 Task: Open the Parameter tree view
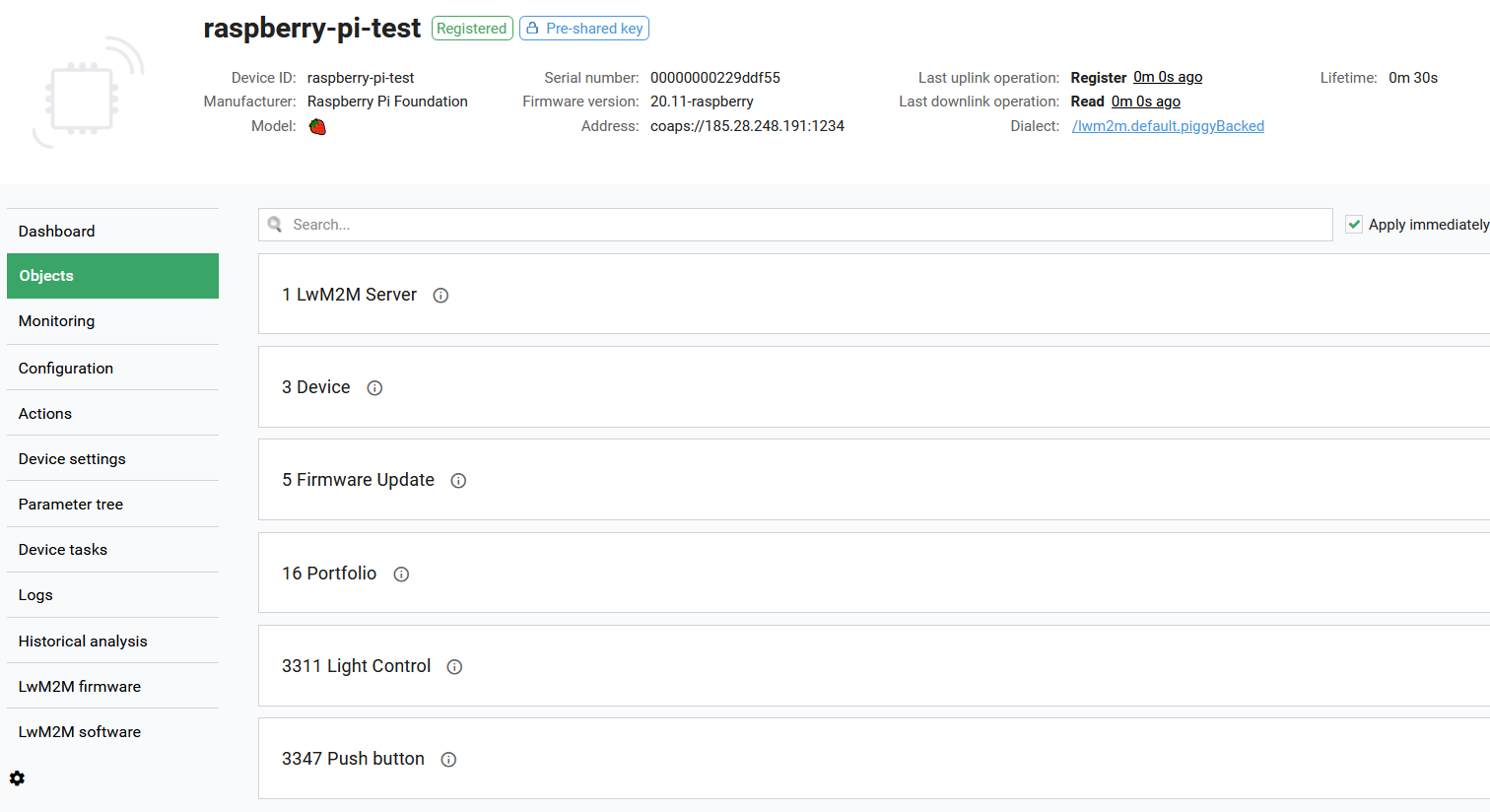[x=112, y=504]
